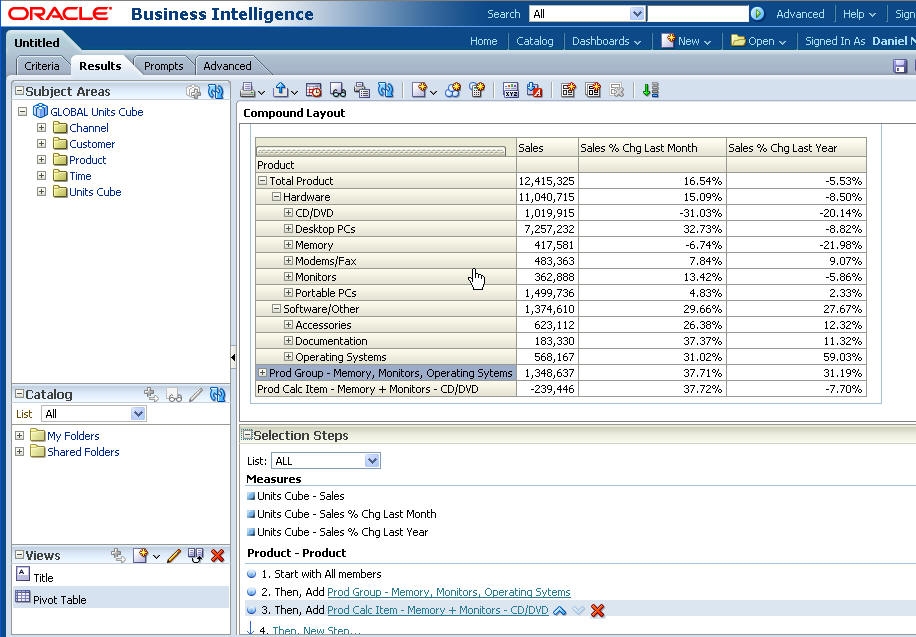
Task: Expand the Channel folder
Action: pos(41,127)
